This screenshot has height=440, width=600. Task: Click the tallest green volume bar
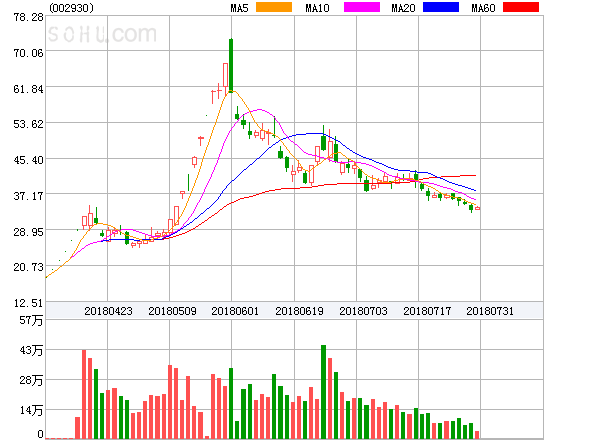pos(323,392)
